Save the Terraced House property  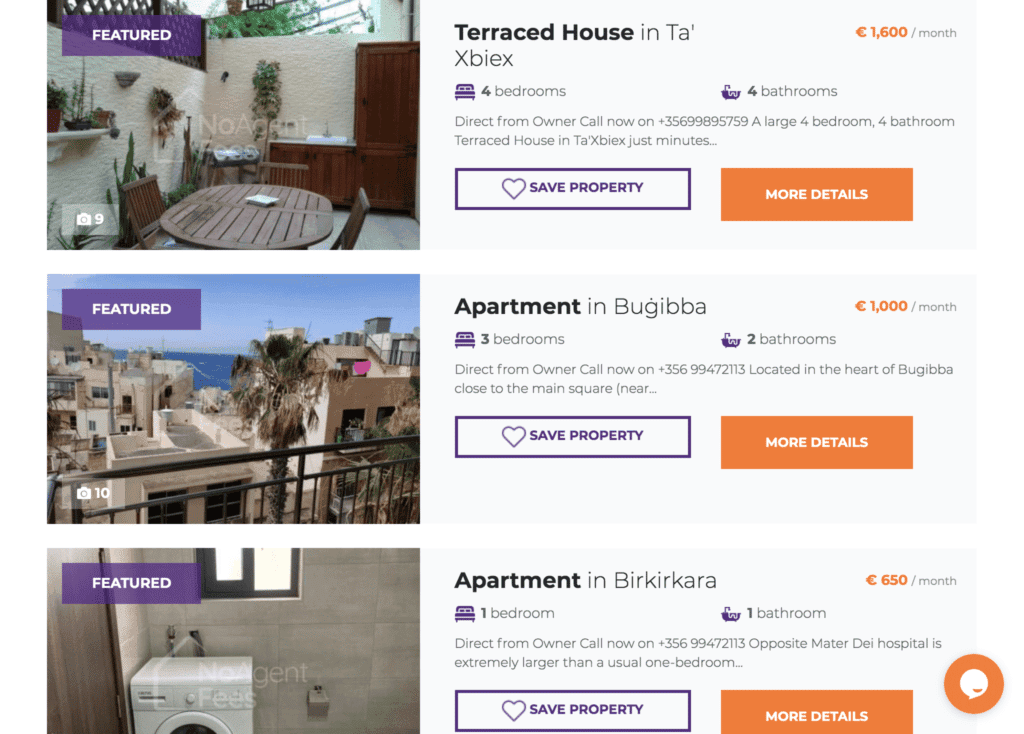[x=573, y=189]
